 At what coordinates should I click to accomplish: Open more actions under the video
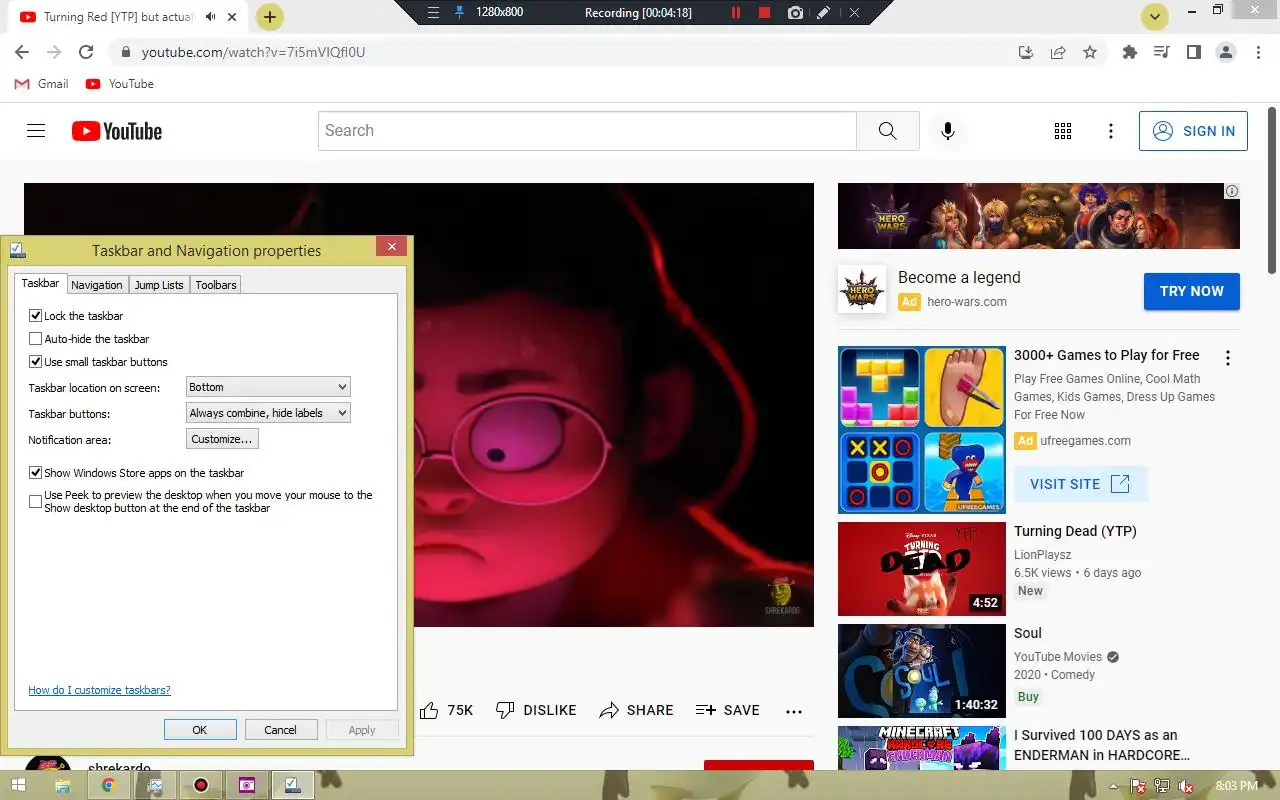pyautogui.click(x=794, y=711)
